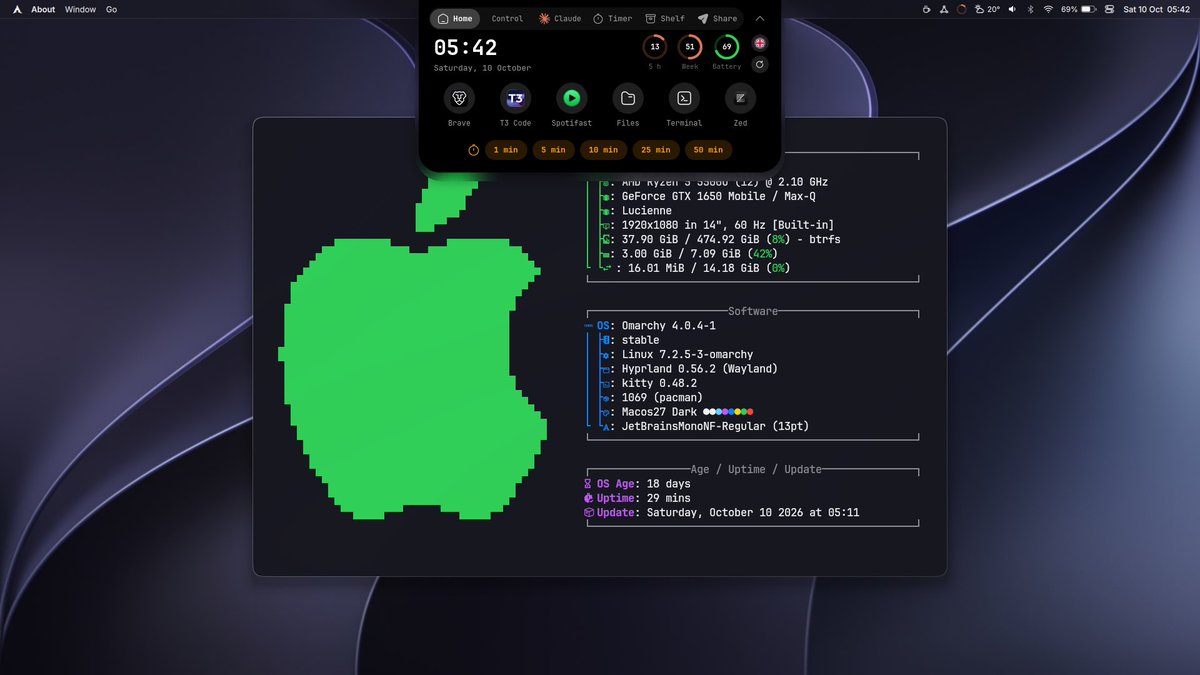Click the JetBrainsMonoNF-Regular font line
1200x675 pixels.
705,426
